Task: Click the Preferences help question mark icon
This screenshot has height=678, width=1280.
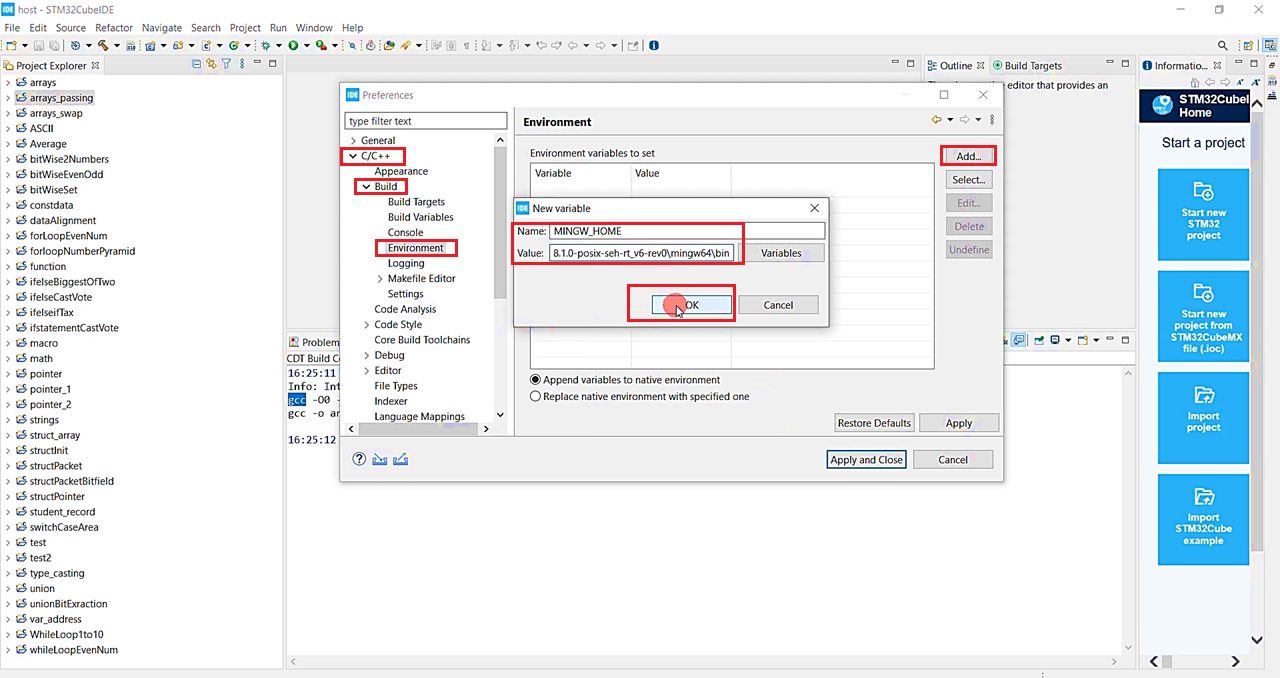Action: coord(359,459)
